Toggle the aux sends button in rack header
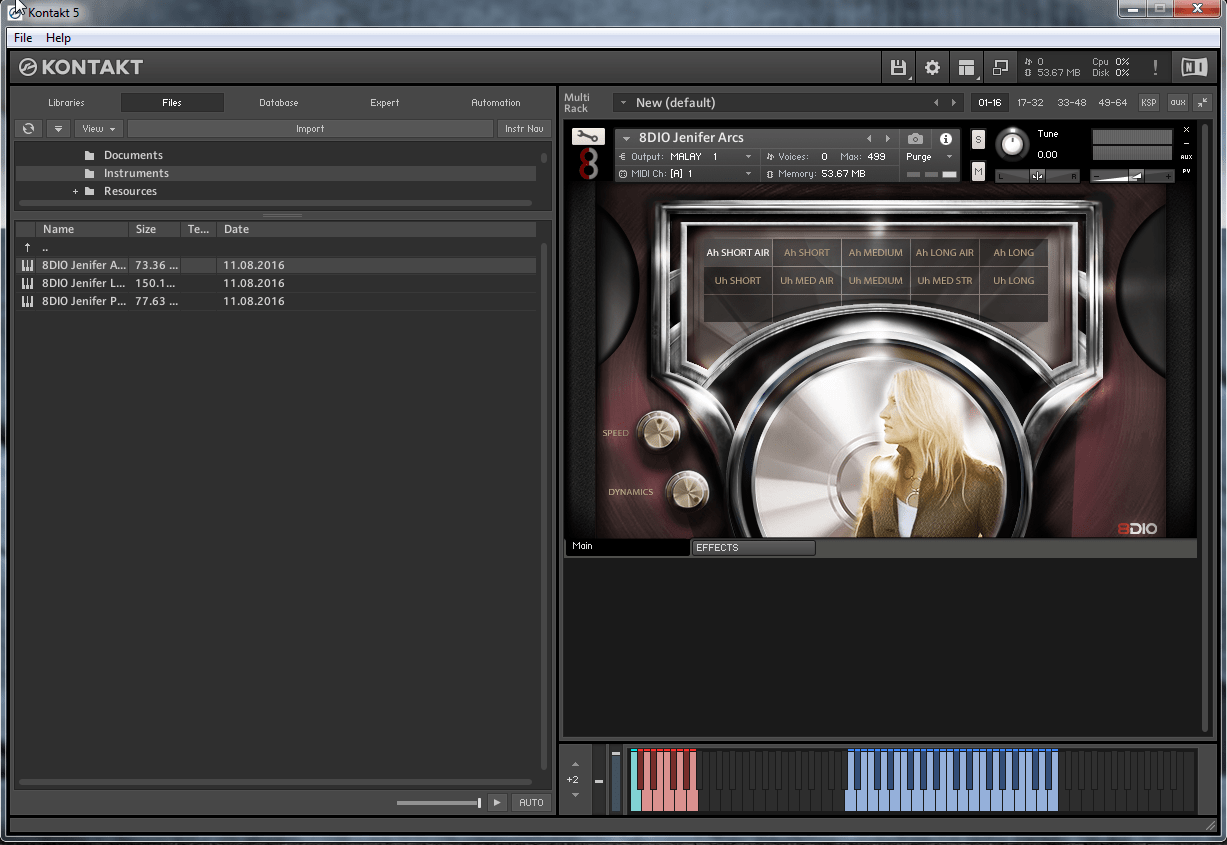 tap(1177, 102)
